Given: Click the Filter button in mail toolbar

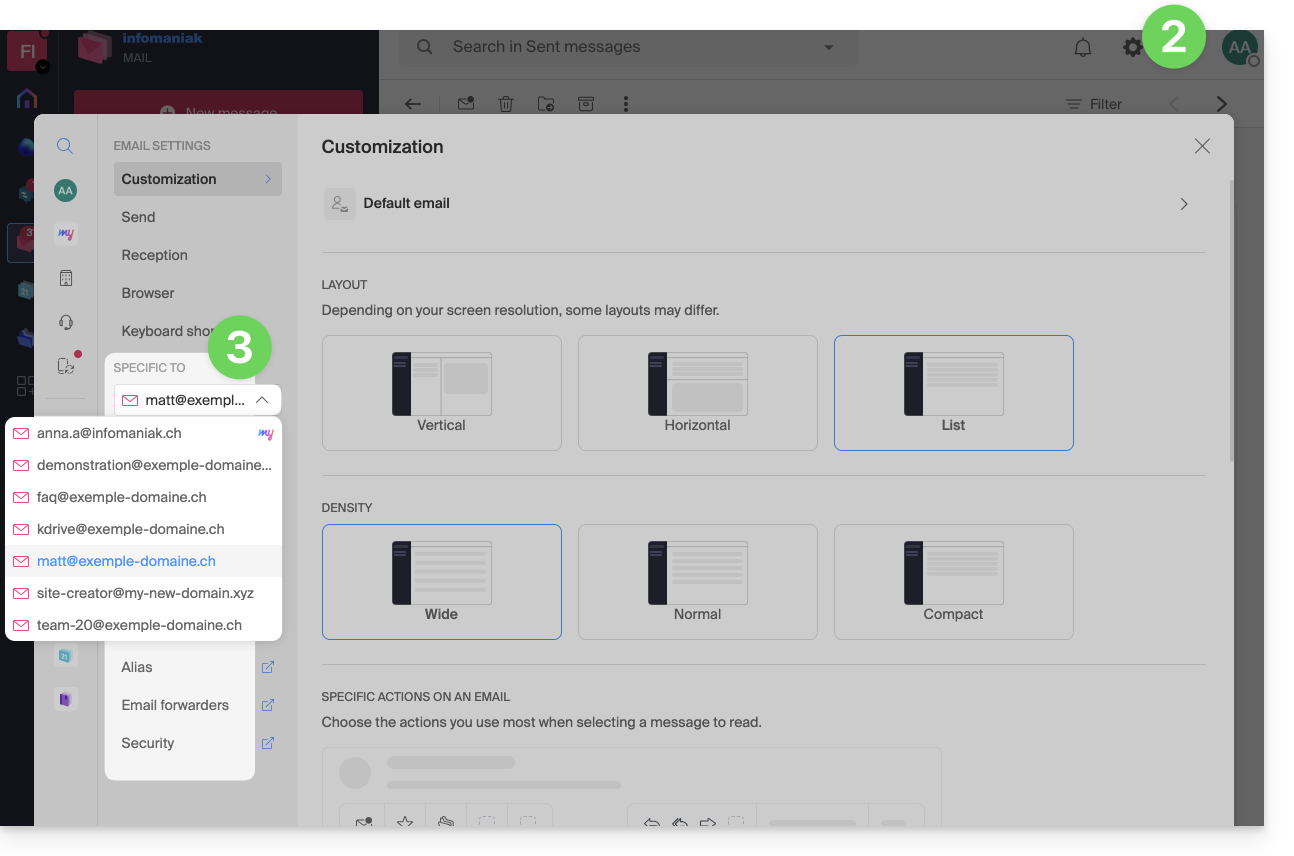Looking at the screenshot, I should (1094, 104).
